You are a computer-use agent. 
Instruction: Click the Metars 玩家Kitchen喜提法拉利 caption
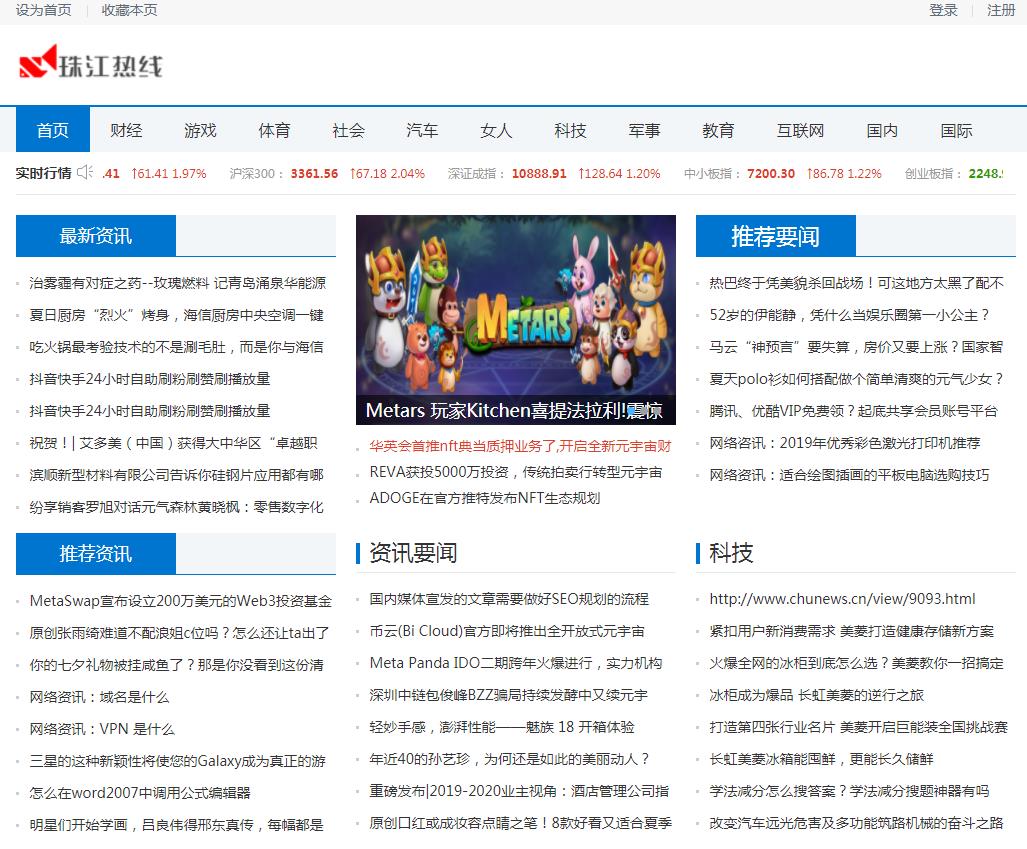514,410
